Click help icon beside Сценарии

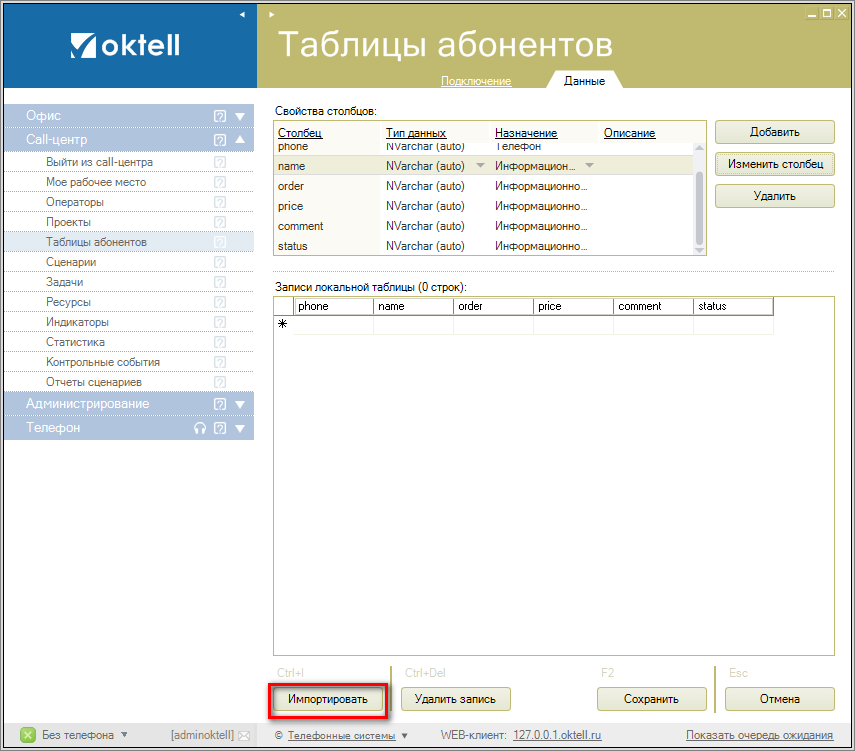(220, 262)
